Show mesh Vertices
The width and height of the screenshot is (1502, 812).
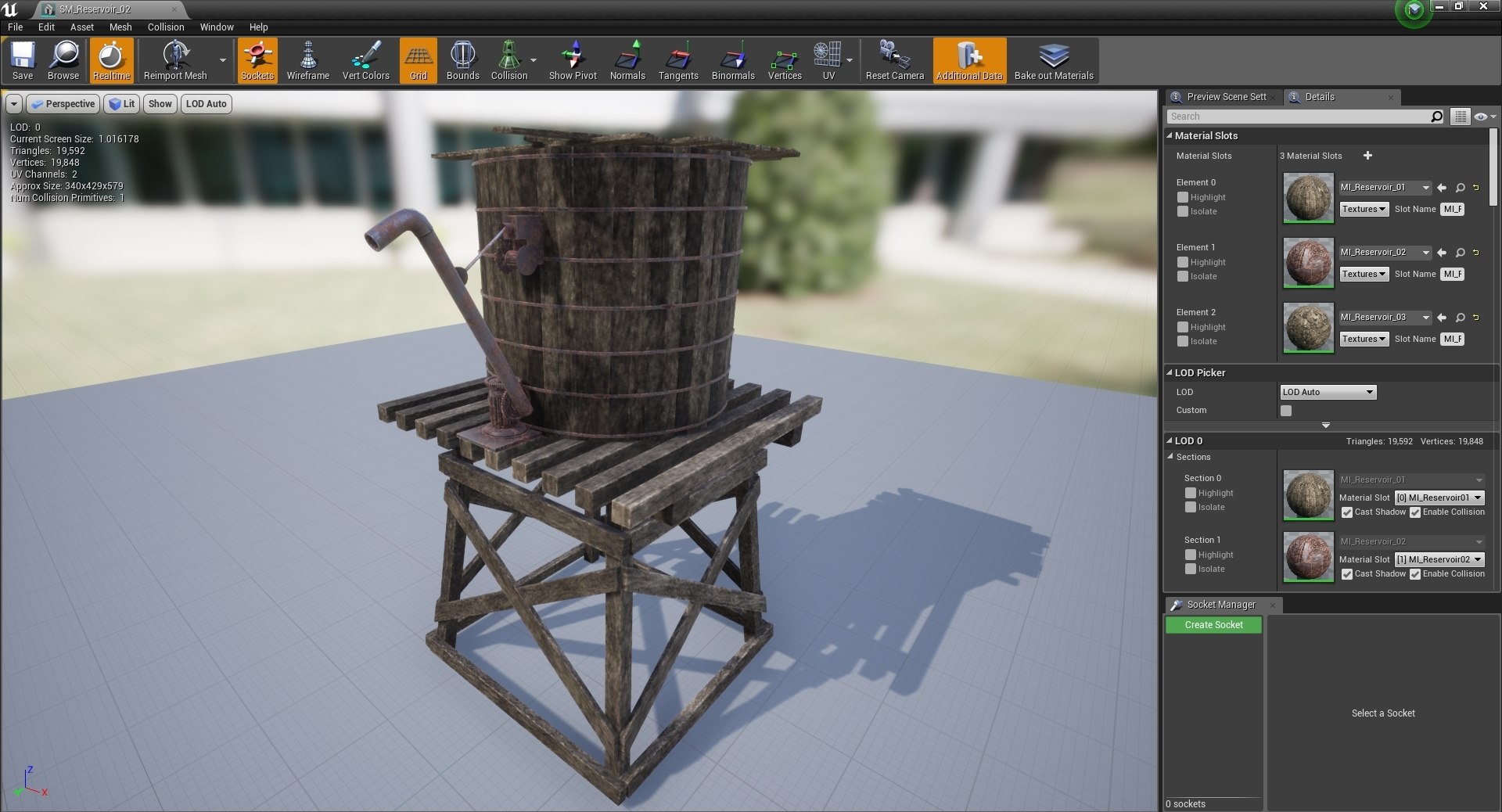click(785, 60)
